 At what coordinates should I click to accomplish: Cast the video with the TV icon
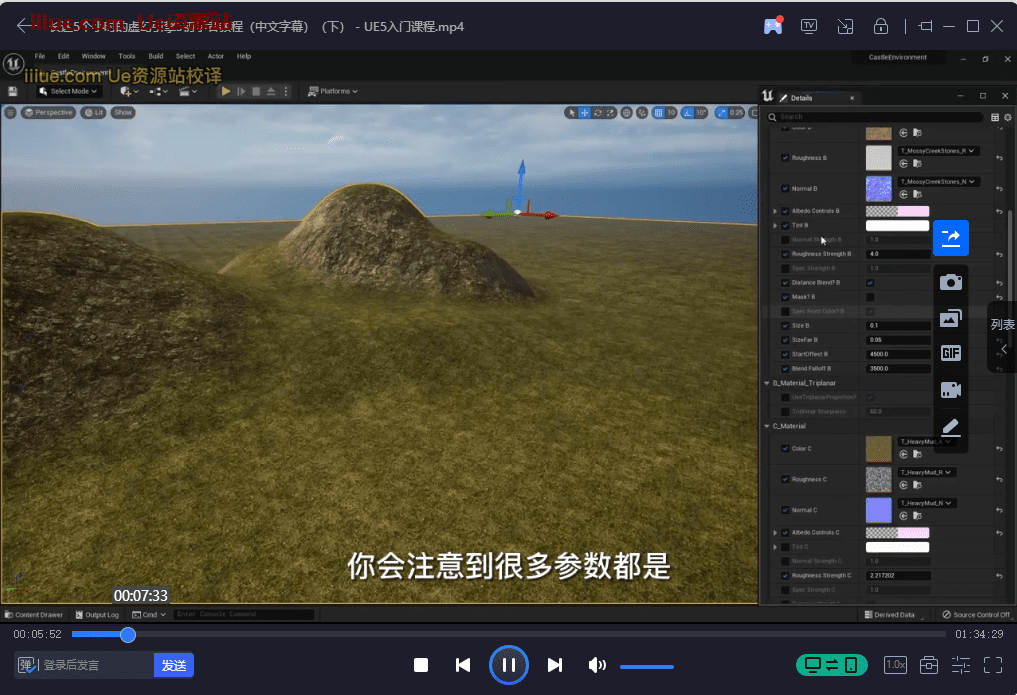809,26
